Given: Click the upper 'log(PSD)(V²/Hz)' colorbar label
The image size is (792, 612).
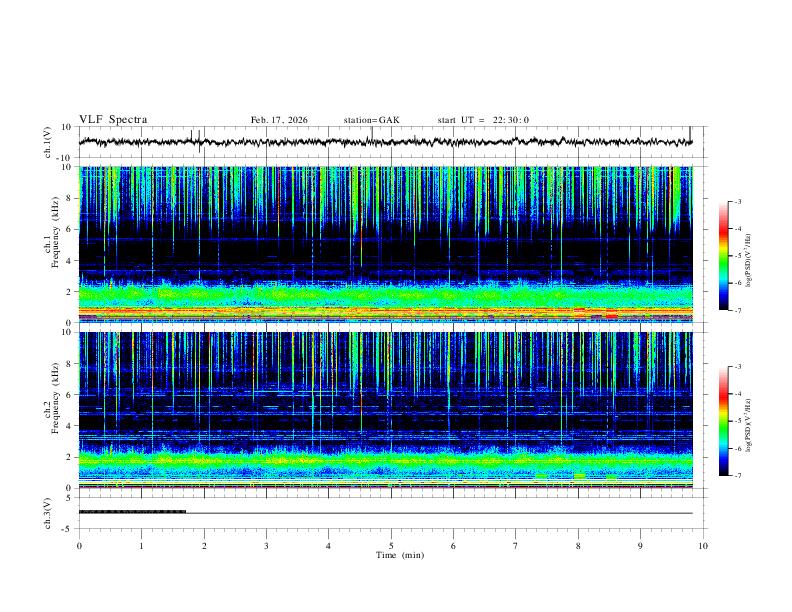Looking at the screenshot, I should point(748,261).
